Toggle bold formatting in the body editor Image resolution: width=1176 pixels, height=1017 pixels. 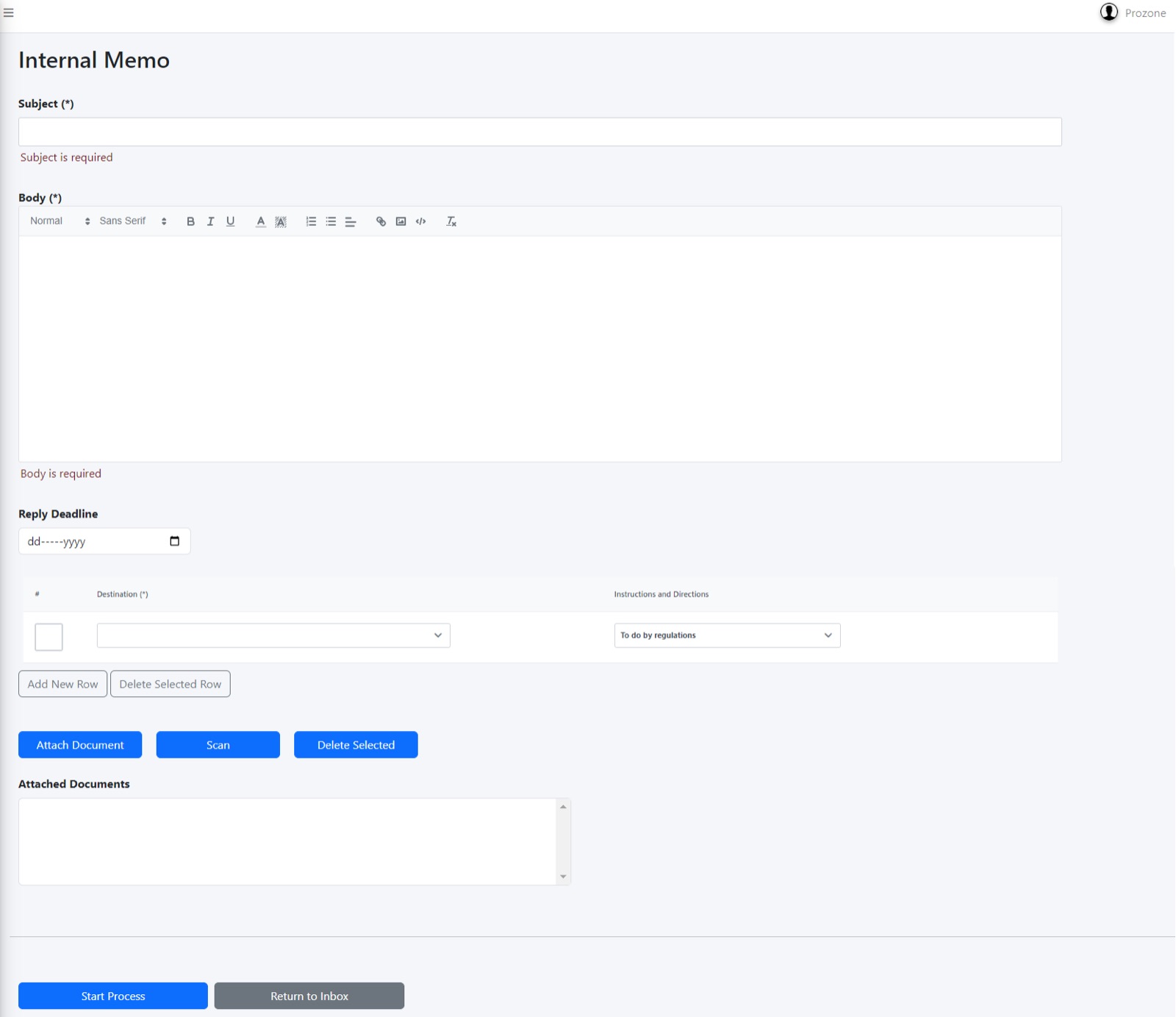click(190, 221)
